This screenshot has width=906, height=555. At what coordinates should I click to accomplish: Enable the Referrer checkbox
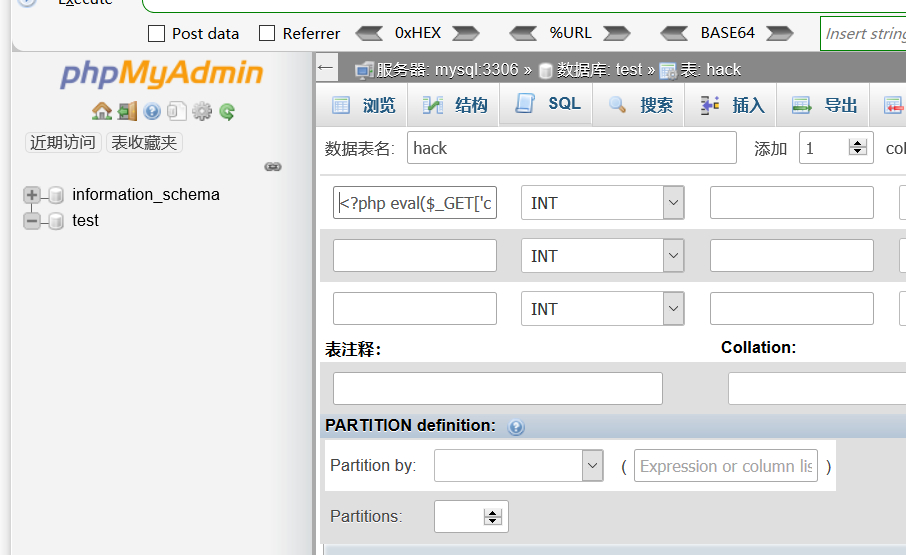[x=267, y=34]
